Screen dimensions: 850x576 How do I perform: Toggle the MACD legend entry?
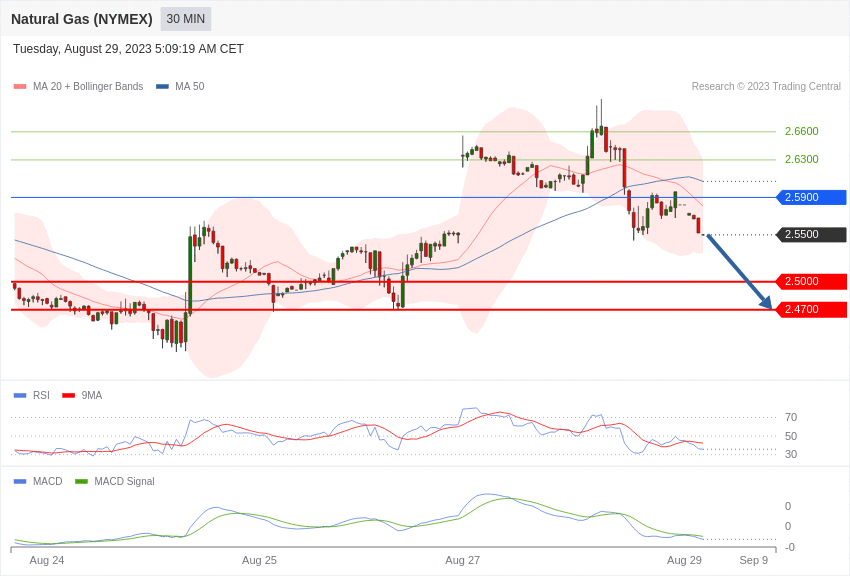coord(38,481)
